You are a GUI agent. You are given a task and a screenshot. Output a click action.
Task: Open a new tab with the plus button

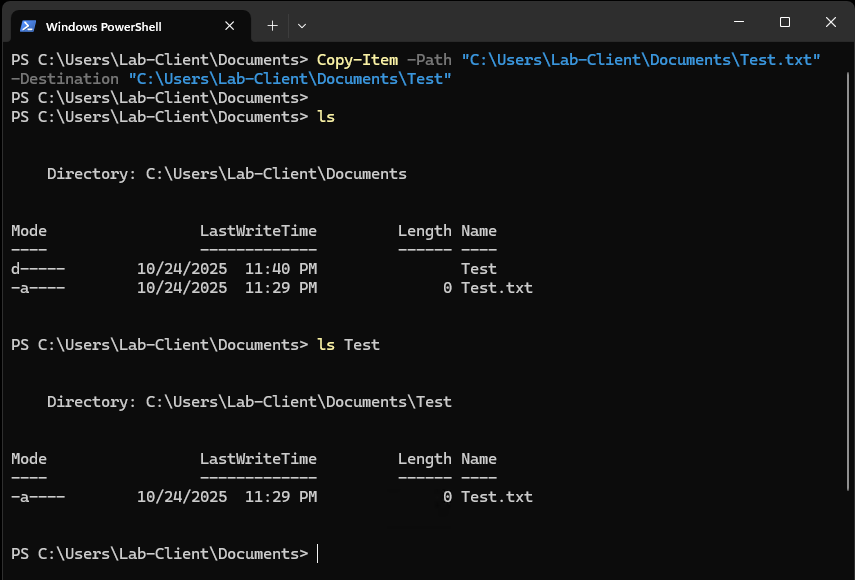272,25
